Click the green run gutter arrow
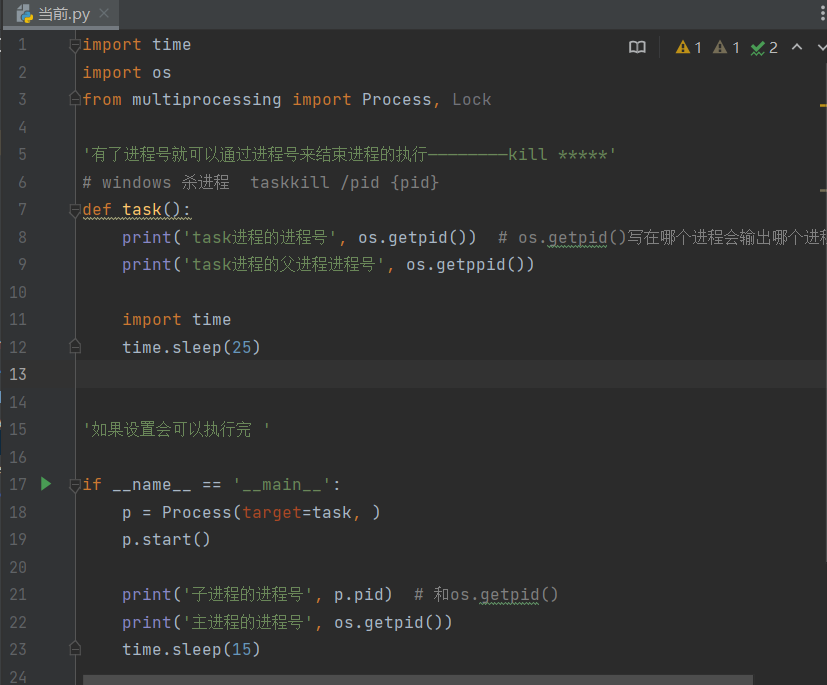The height and width of the screenshot is (685, 827). pyautogui.click(x=45, y=484)
